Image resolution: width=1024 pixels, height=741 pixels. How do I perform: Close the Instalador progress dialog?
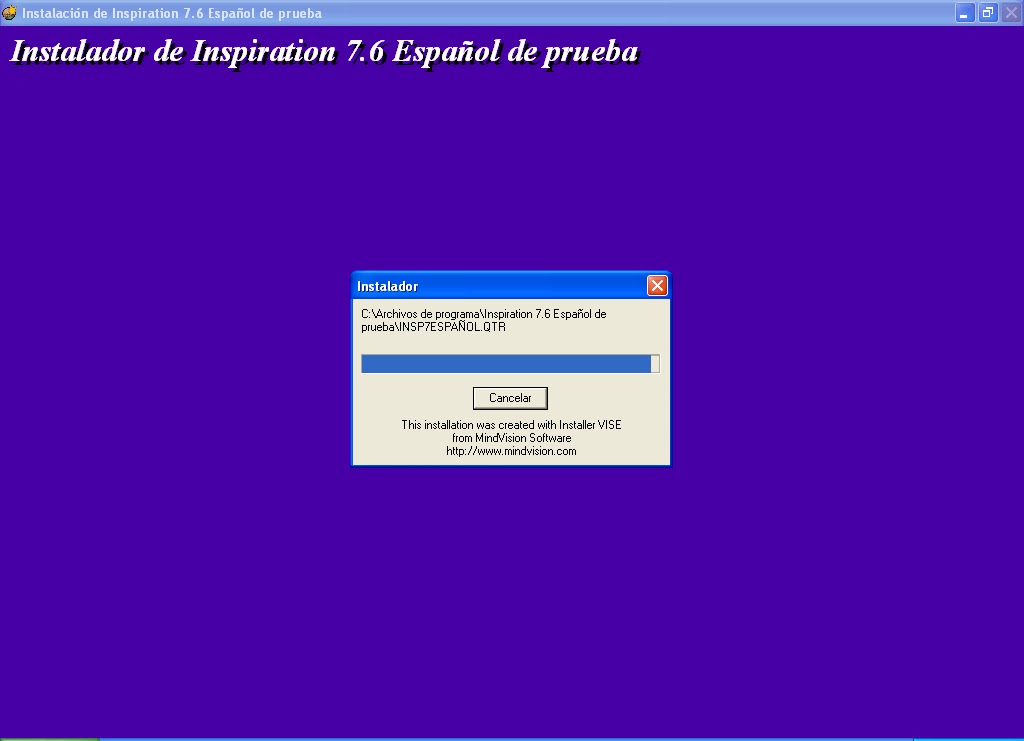tap(657, 285)
